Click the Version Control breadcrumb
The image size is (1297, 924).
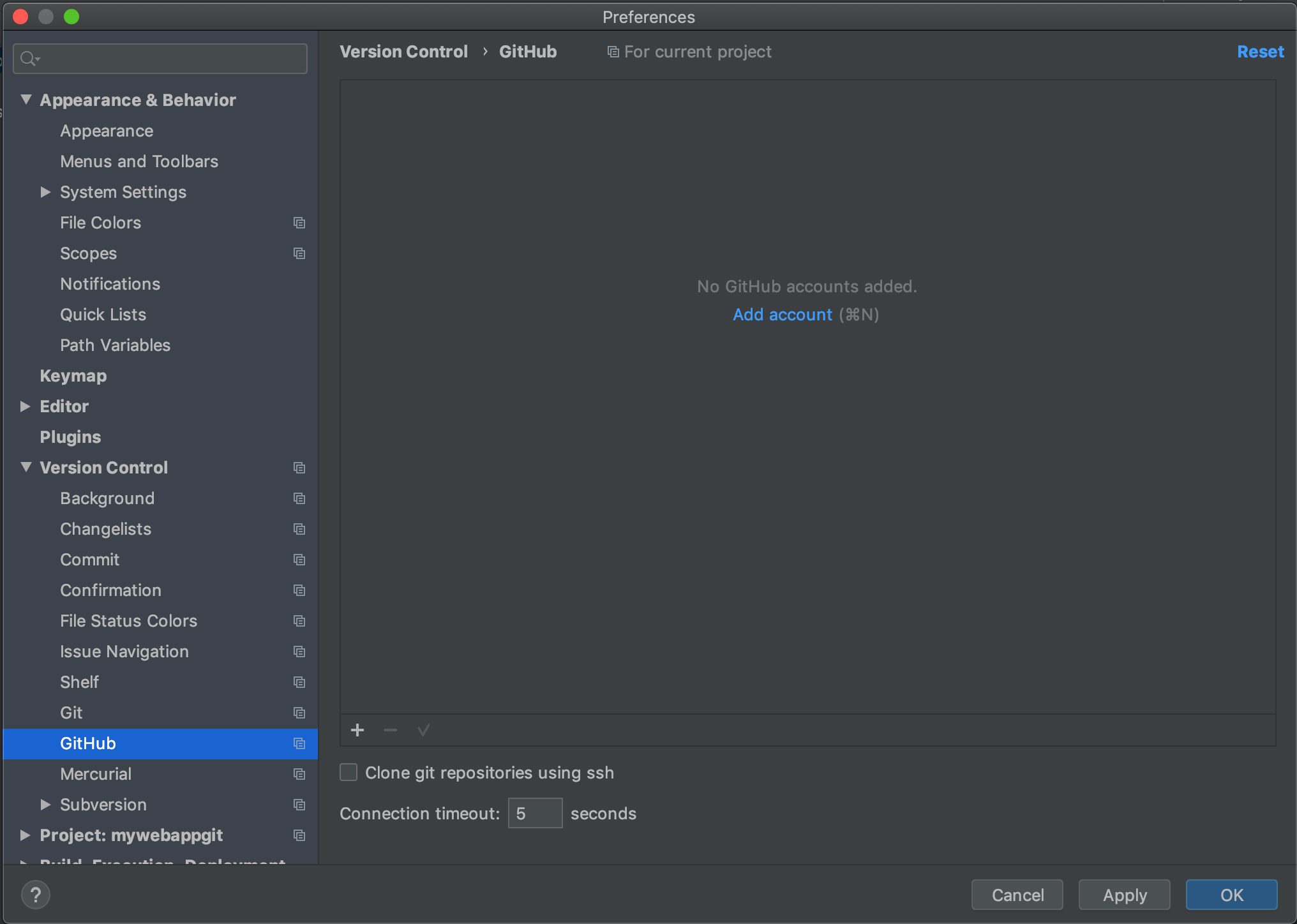[x=403, y=52]
